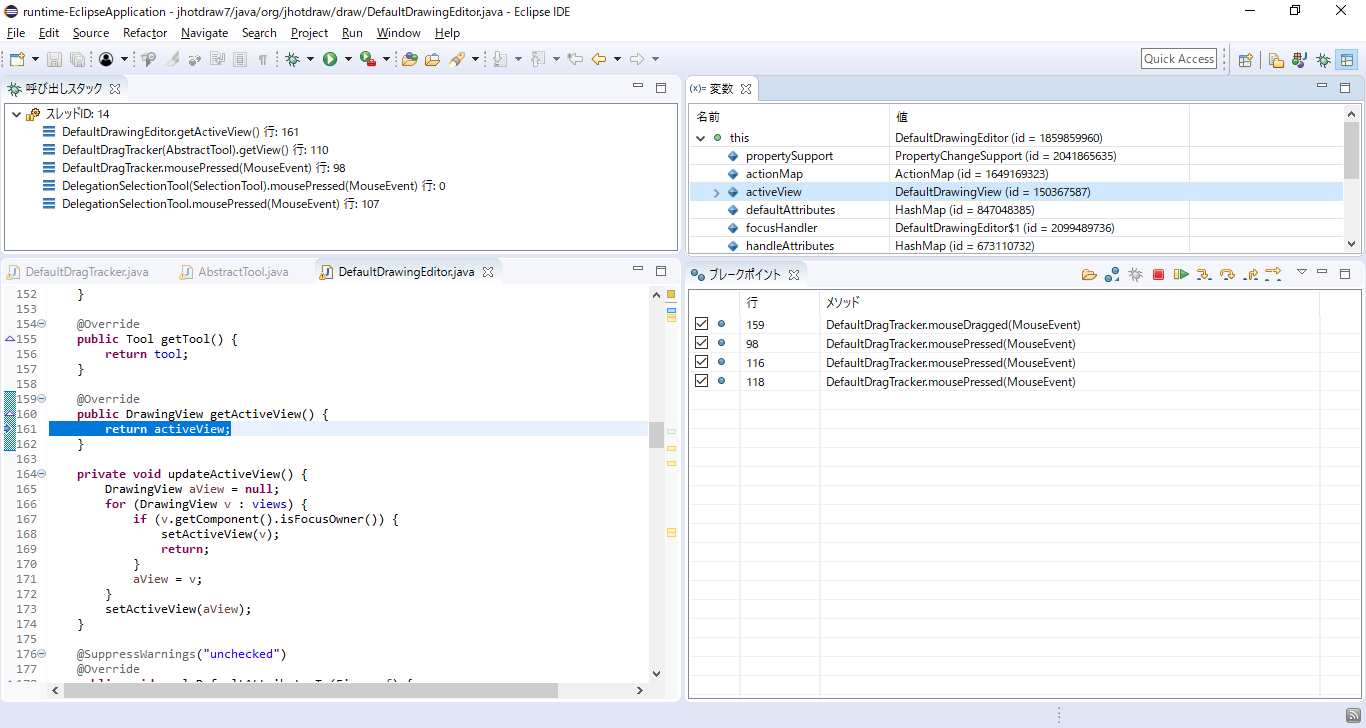The image size is (1366, 728).
Task: Click the 値 column header in variables
Action: click(x=1039, y=117)
